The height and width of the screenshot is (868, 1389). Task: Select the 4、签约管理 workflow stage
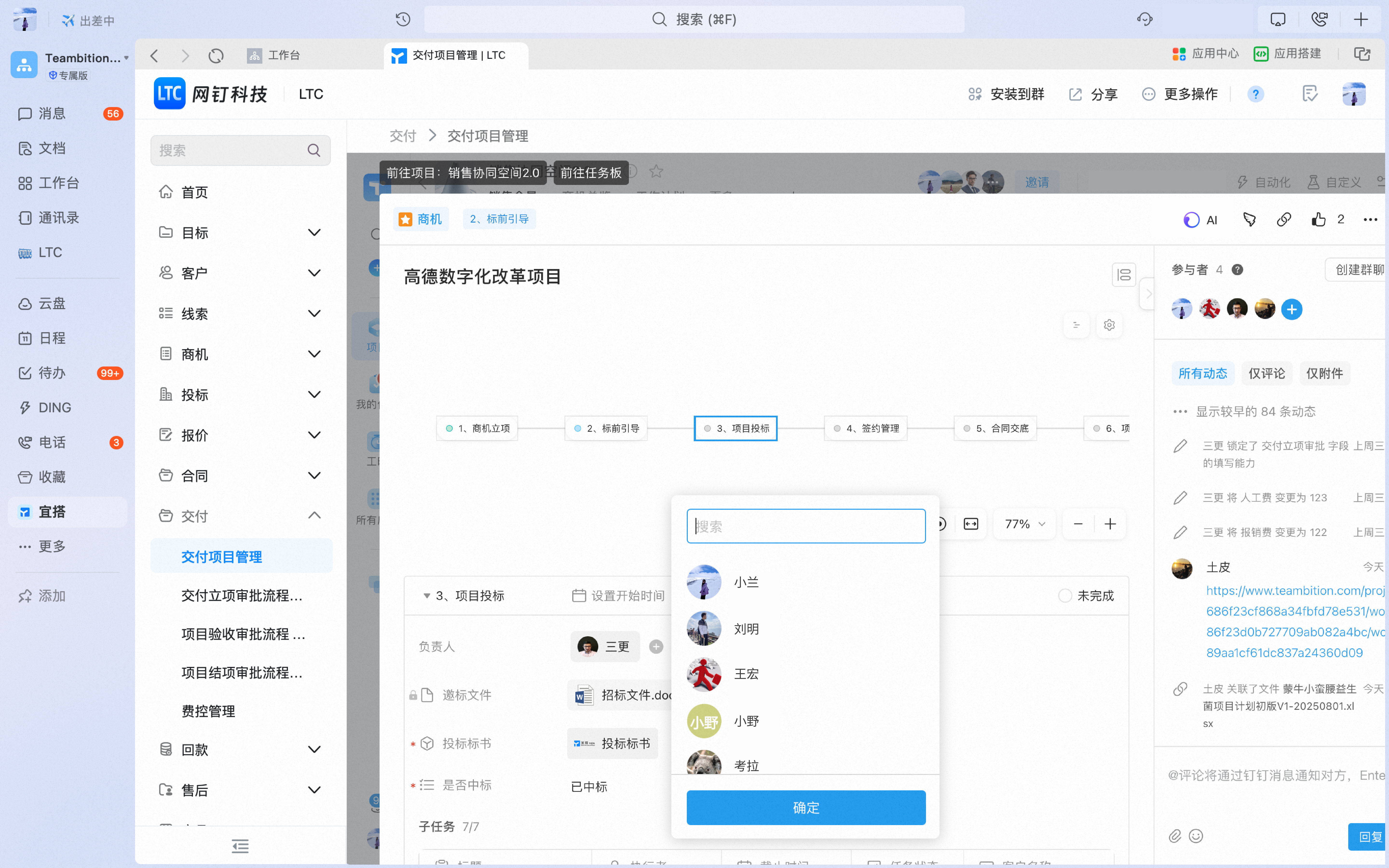tap(865, 428)
